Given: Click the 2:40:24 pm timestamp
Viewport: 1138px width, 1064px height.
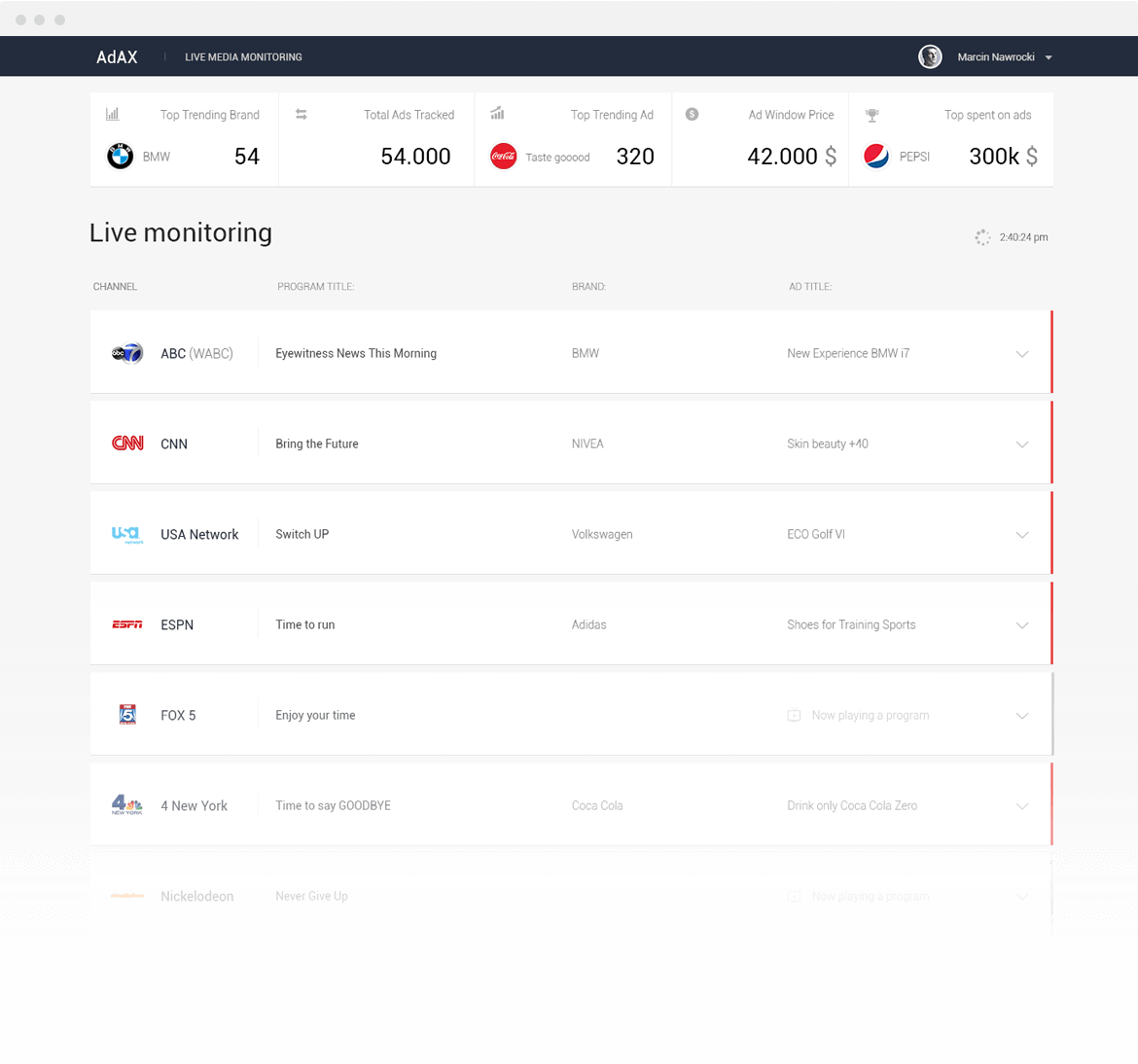Looking at the screenshot, I should click(x=1023, y=237).
